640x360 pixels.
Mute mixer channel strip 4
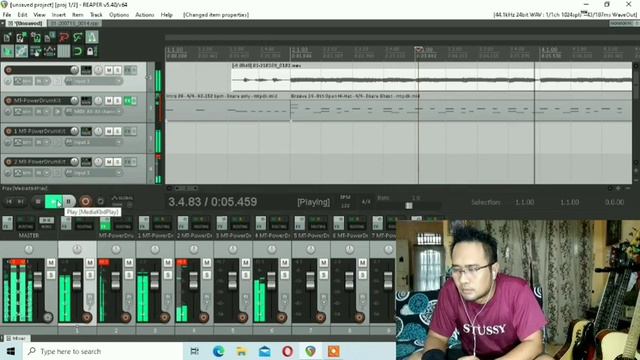(x=207, y=262)
